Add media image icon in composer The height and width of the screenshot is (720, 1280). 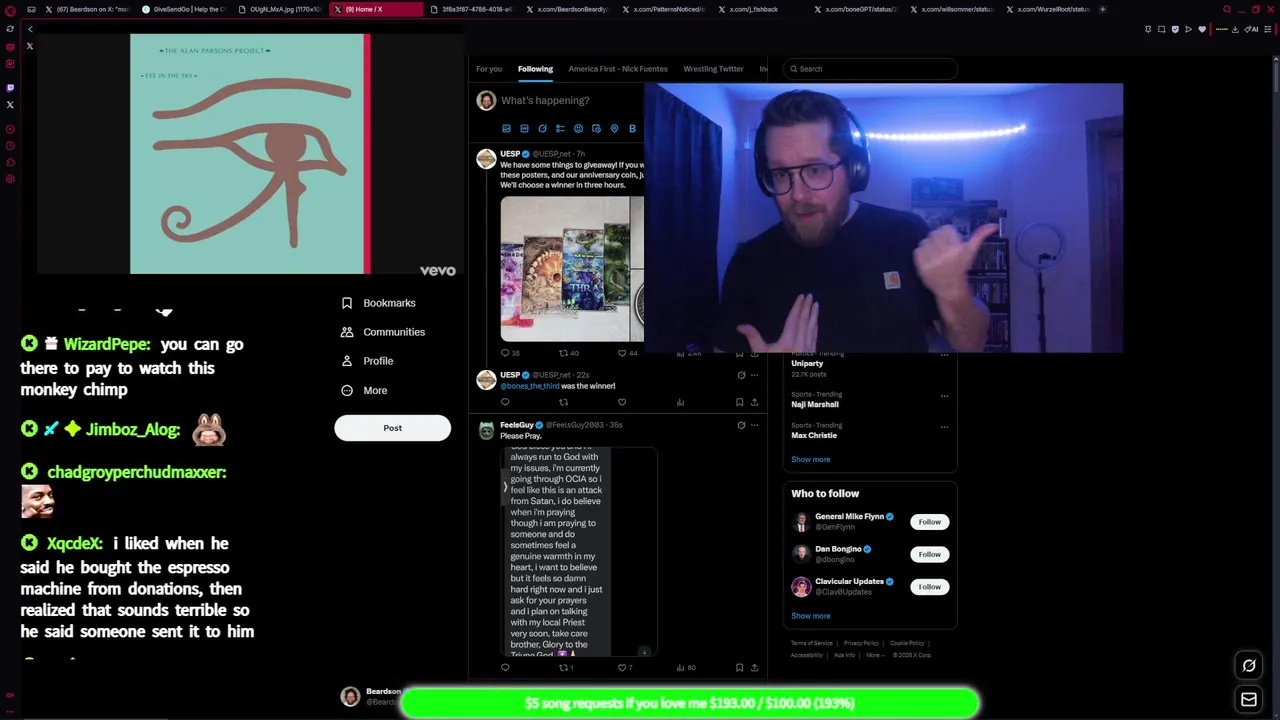506,129
